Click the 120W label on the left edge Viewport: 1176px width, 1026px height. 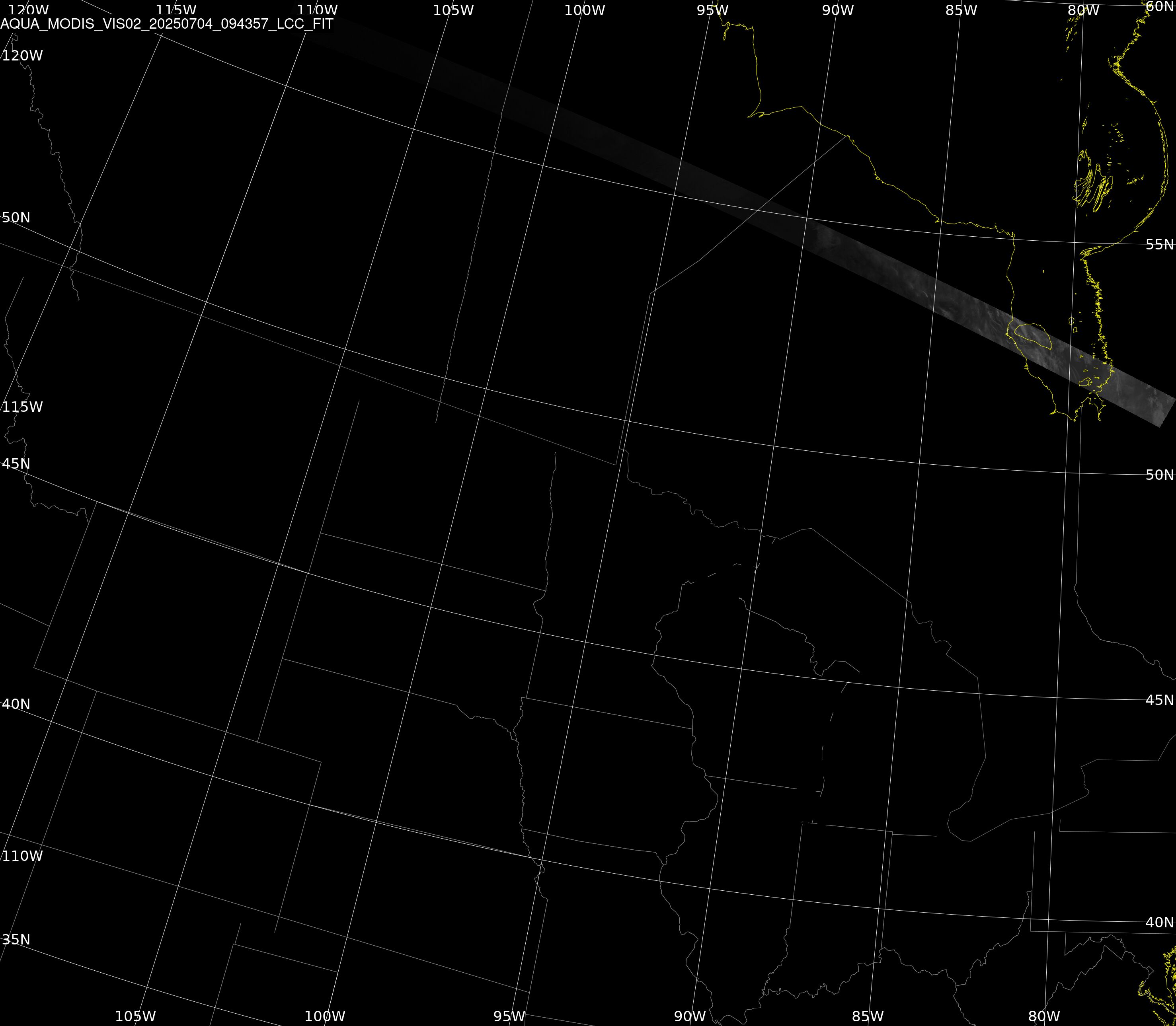point(22,56)
